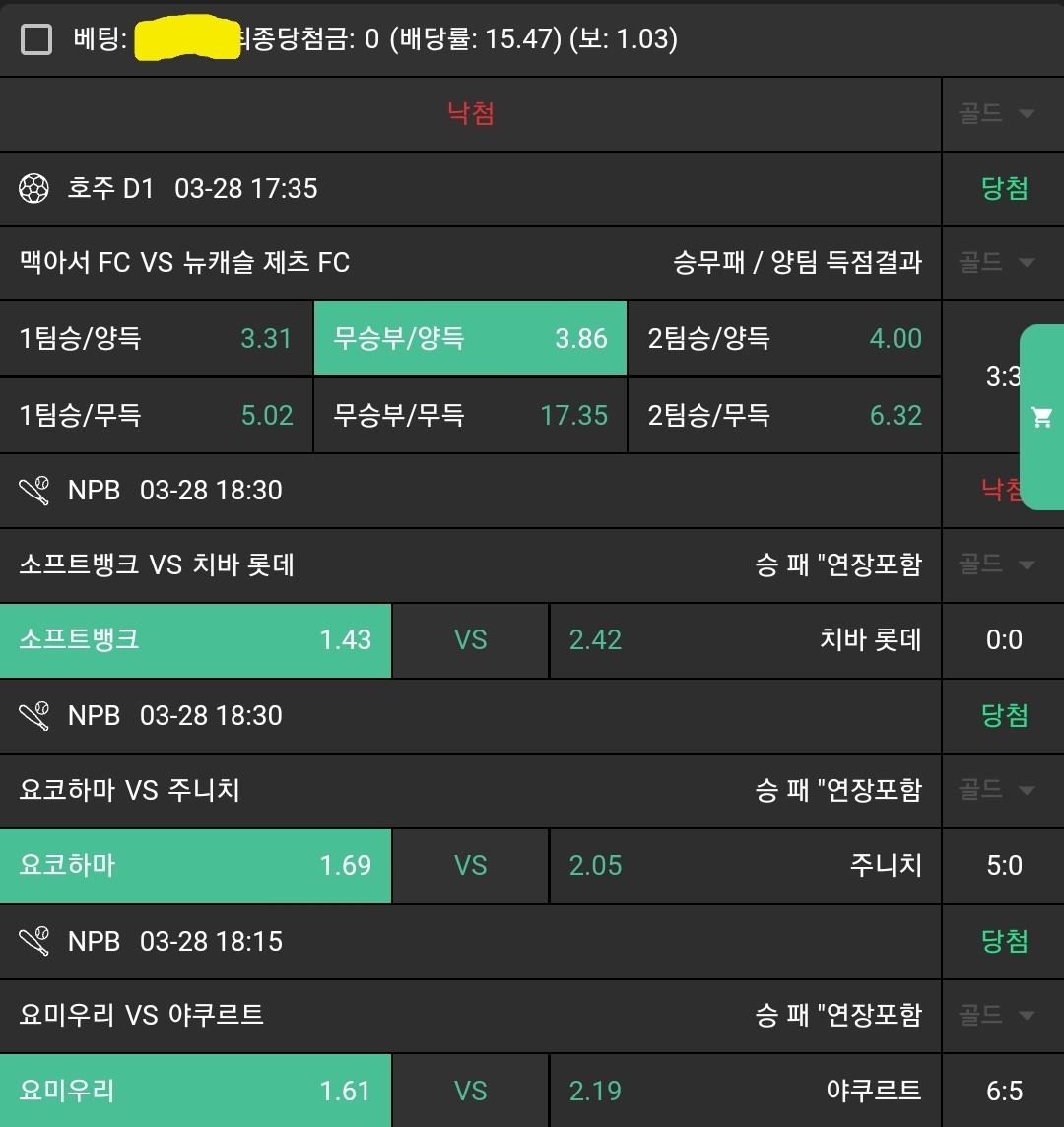Image resolution: width=1064 pixels, height=1127 pixels.
Task: Expand the 골드 dropdown for 맥아서 FC match
Action: [997, 262]
